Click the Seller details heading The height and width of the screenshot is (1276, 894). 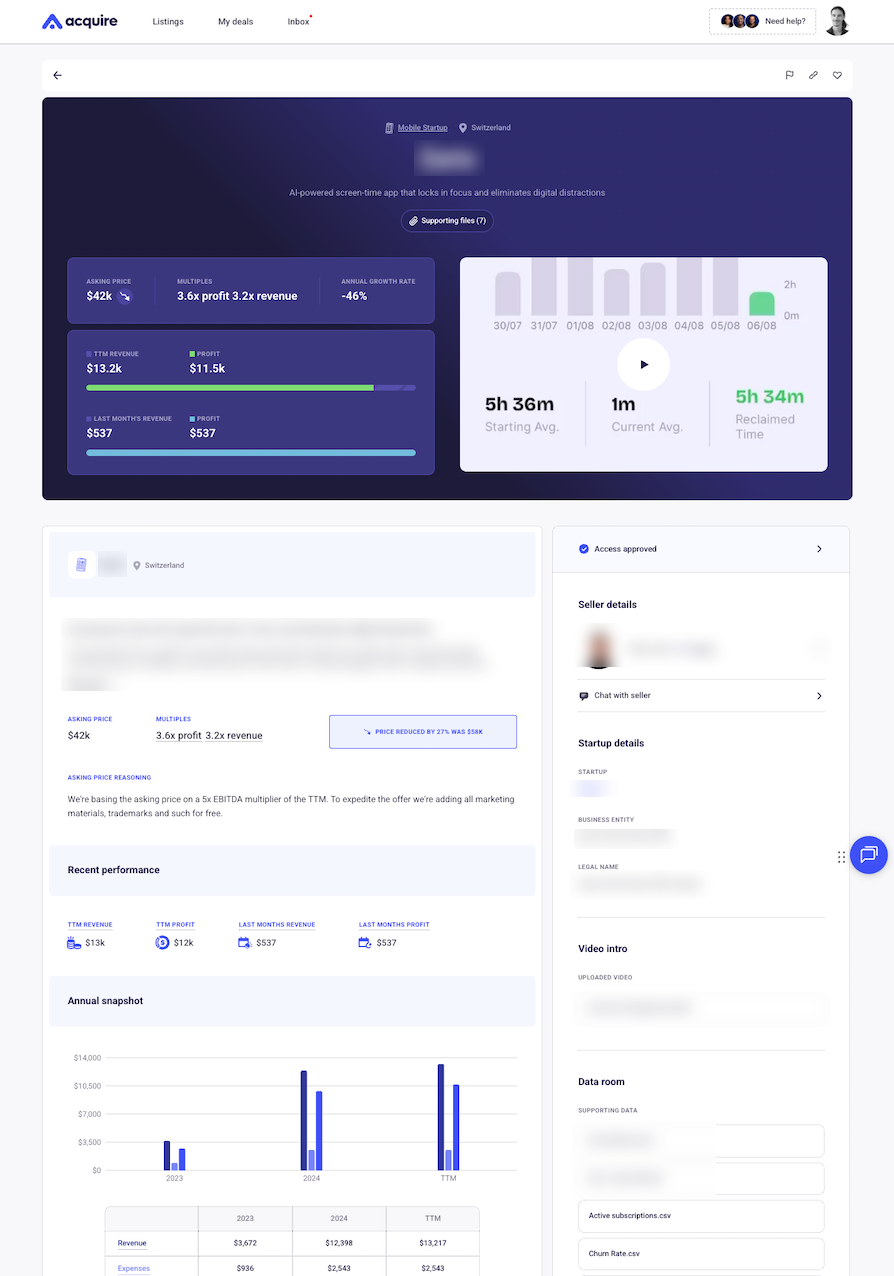[607, 605]
